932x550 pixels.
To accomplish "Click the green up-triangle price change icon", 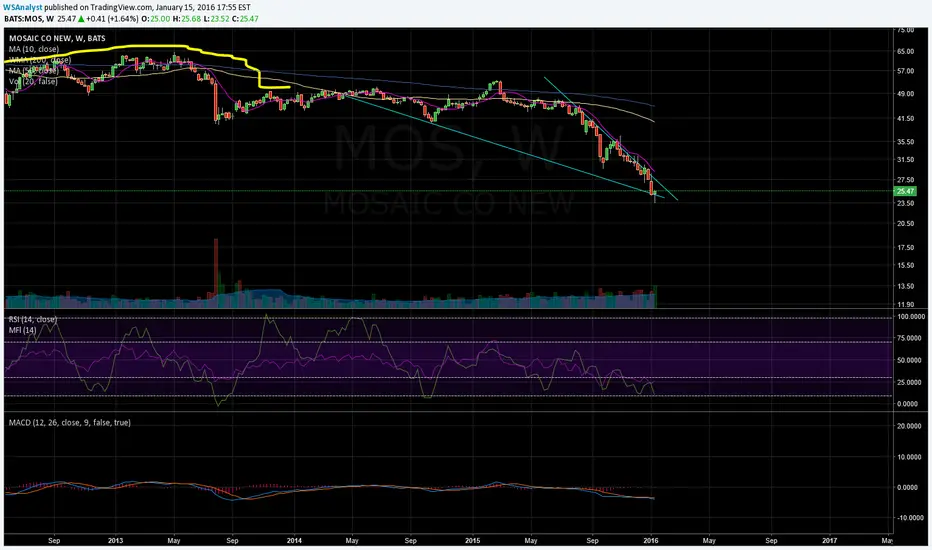I will (x=81, y=18).
